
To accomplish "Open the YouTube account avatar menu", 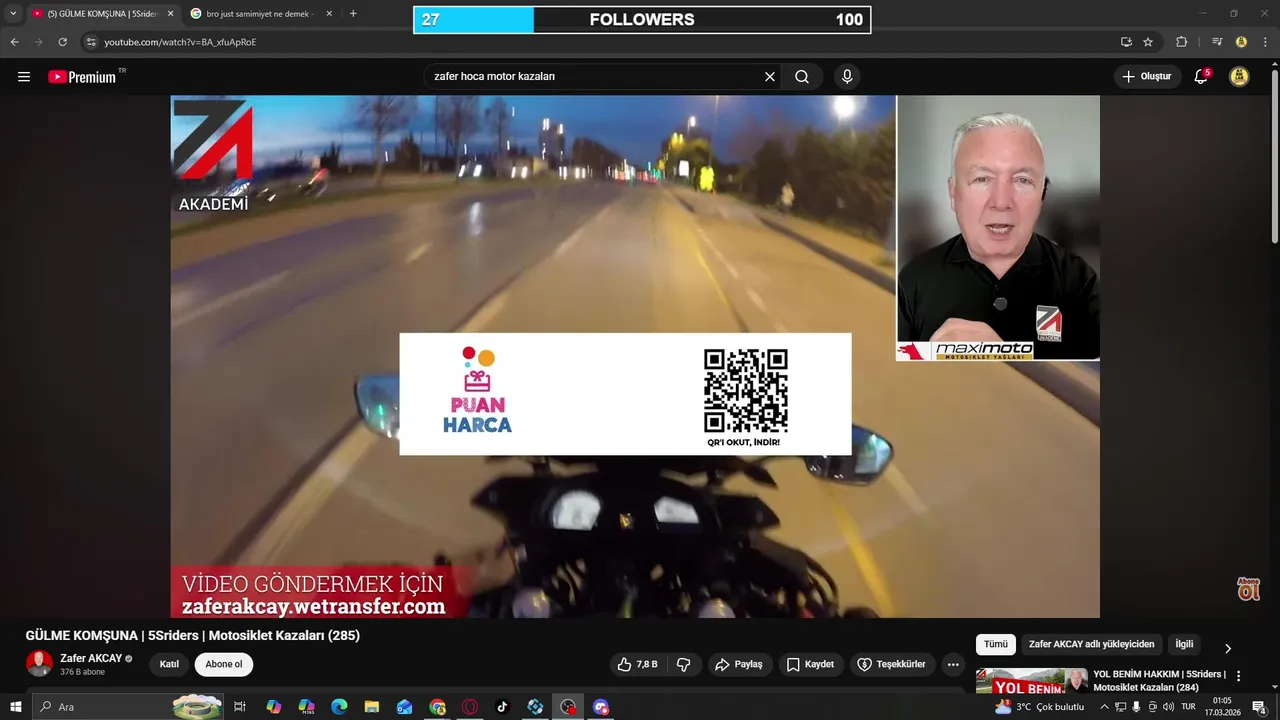I will (1239, 77).
